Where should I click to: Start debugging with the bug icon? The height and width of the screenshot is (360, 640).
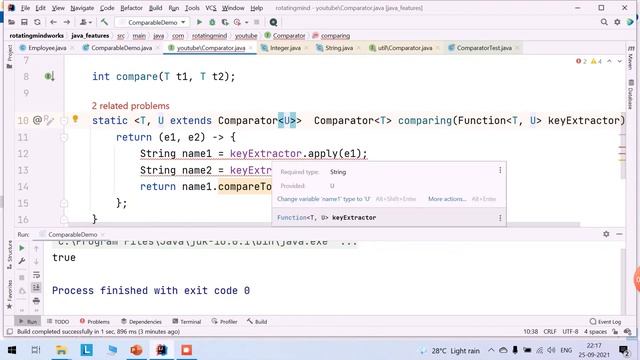pyautogui.click(x=212, y=22)
